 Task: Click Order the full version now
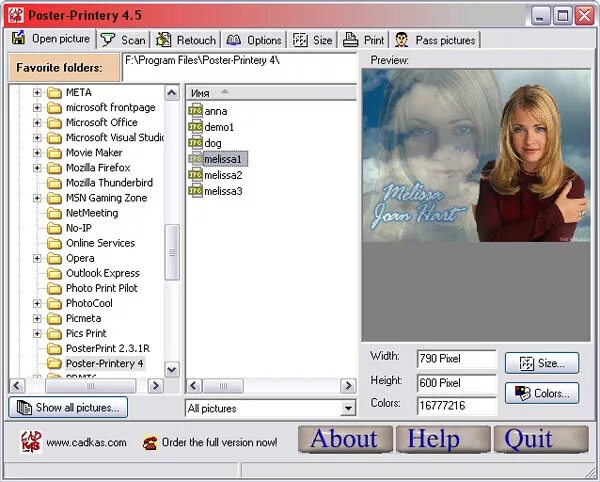click(x=220, y=443)
